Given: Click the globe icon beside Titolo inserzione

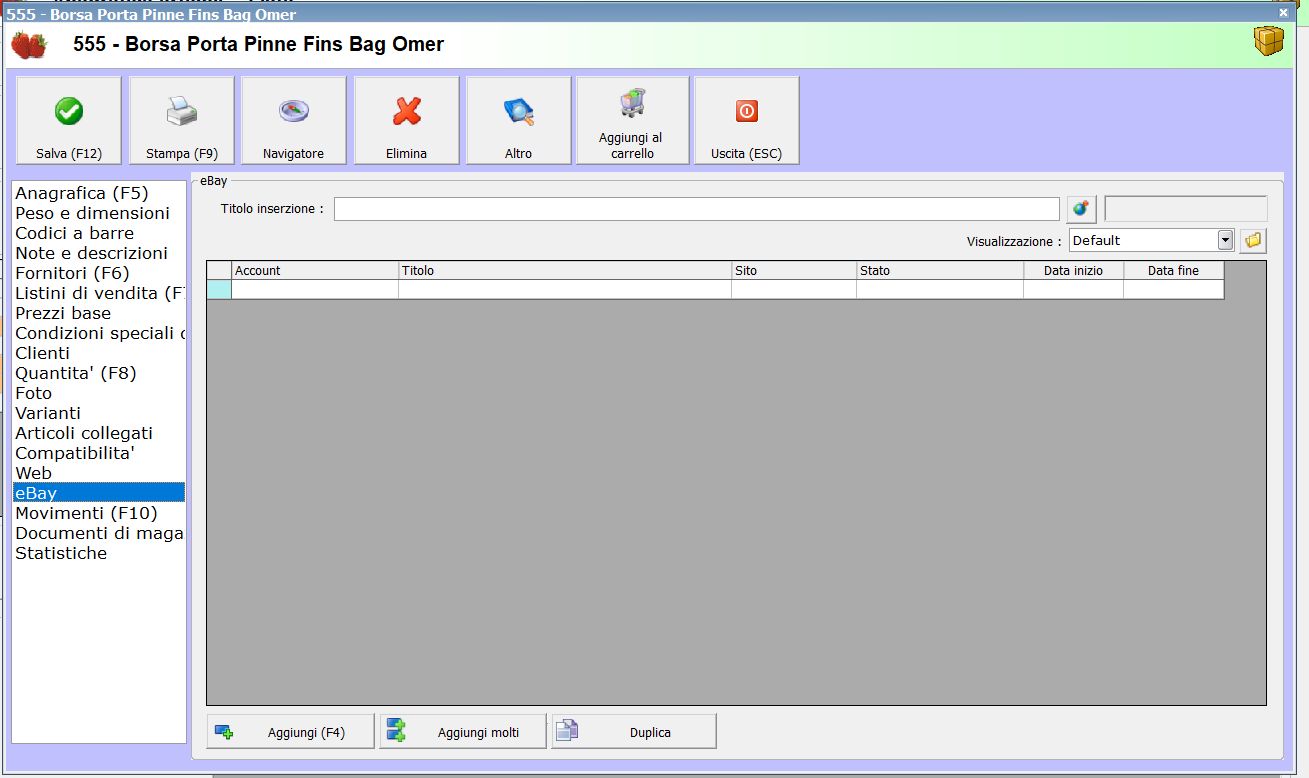Looking at the screenshot, I should 1081,209.
